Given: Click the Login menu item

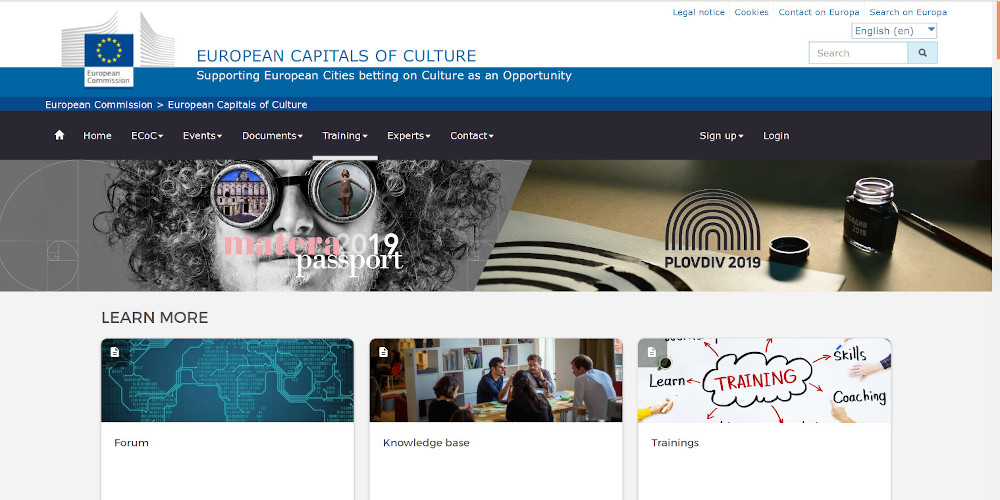Looking at the screenshot, I should click(776, 135).
